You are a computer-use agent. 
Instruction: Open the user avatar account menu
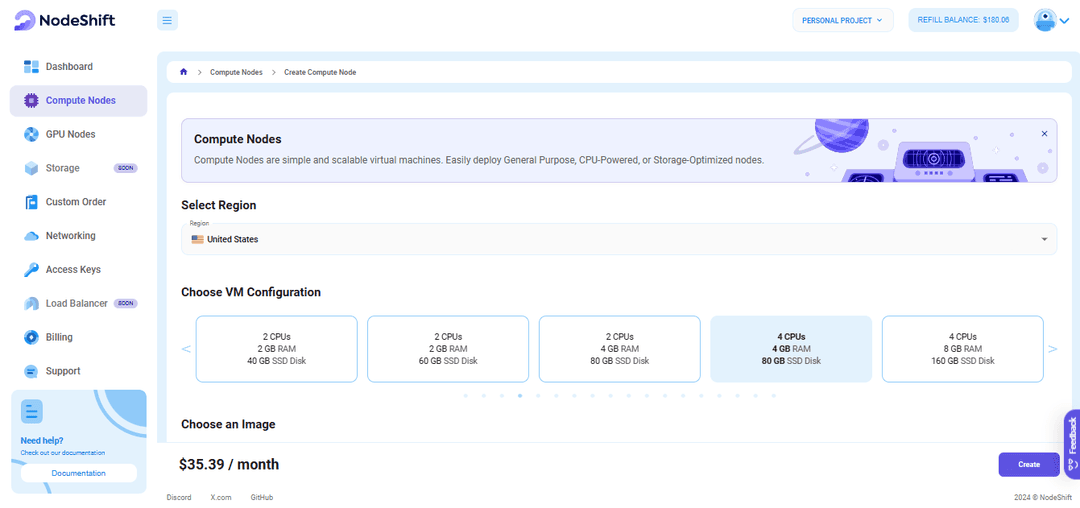[x=1051, y=20]
